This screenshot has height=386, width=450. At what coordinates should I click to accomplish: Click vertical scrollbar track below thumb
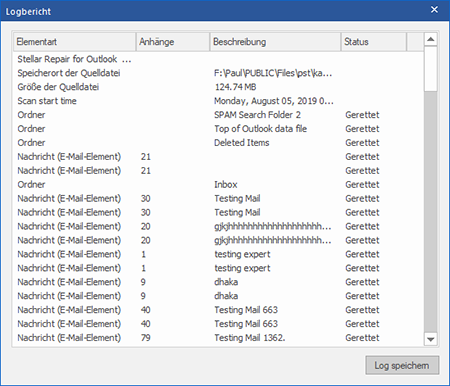(x=430, y=212)
